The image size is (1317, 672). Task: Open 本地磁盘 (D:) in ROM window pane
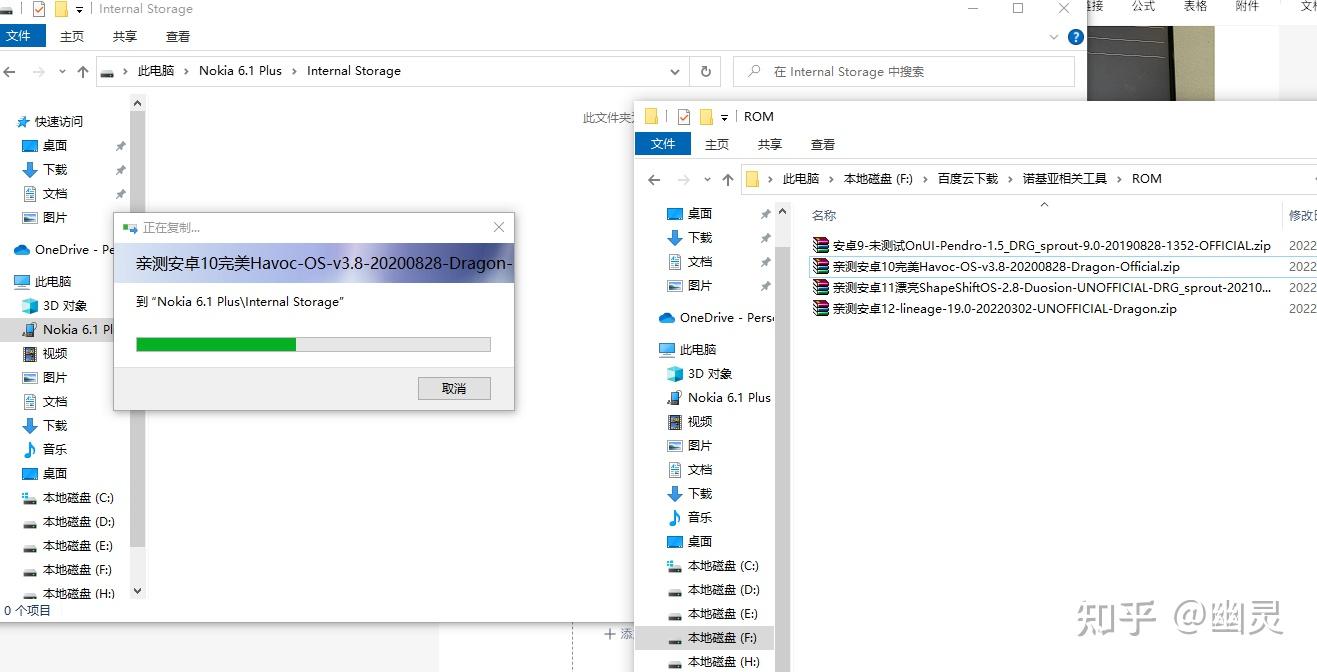(723, 589)
